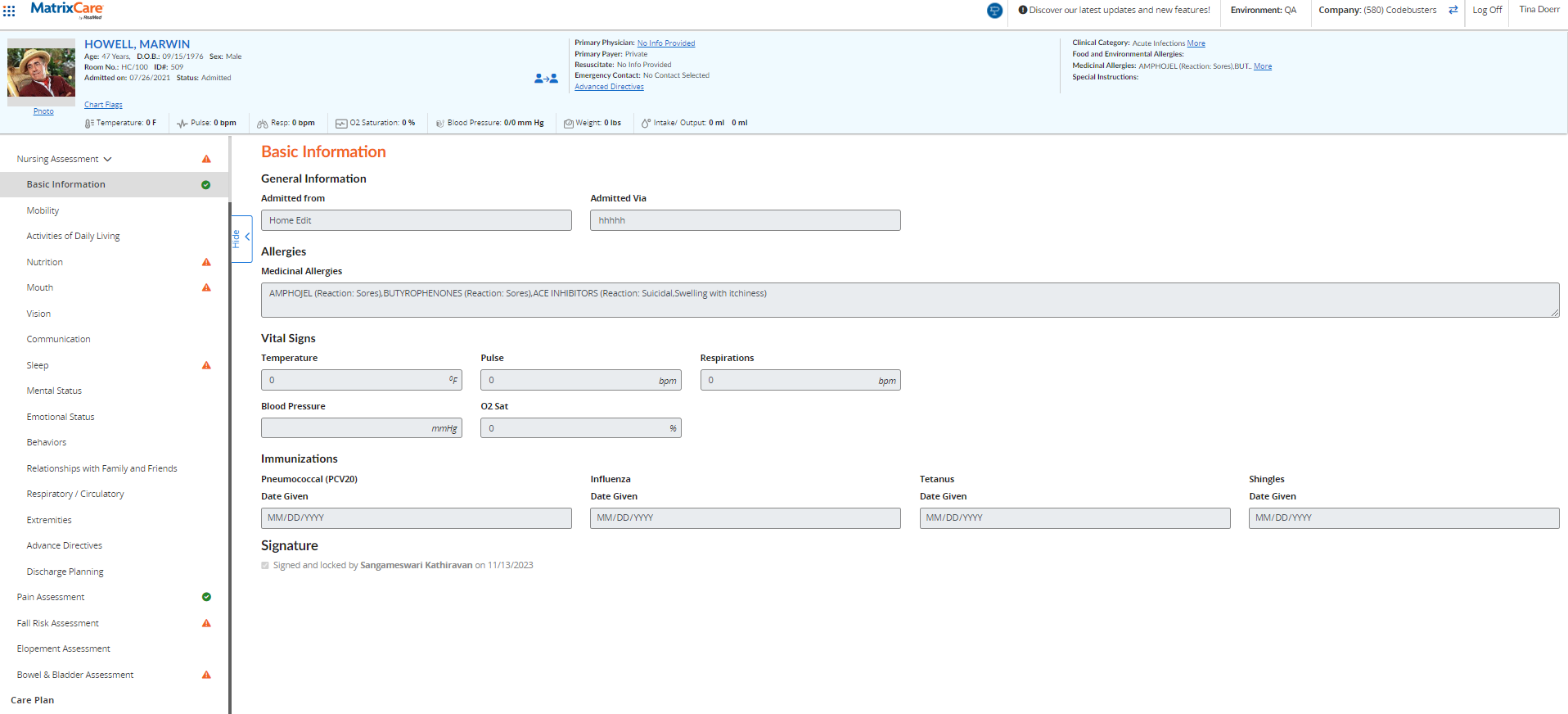Viewport: 1568px width, 714px height.
Task: Click the Intake/Output icon
Action: [646, 123]
